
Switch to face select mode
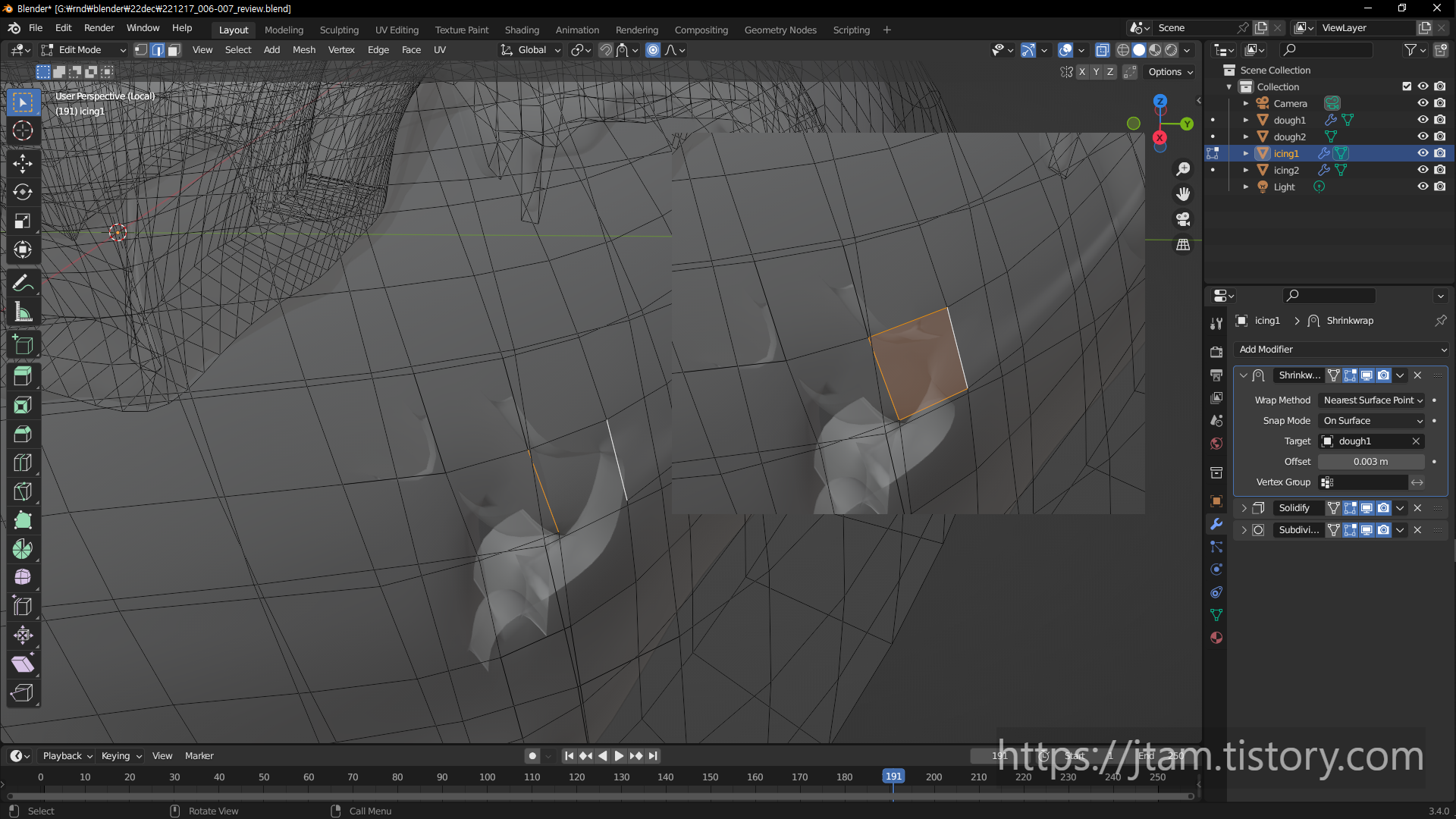(x=174, y=50)
